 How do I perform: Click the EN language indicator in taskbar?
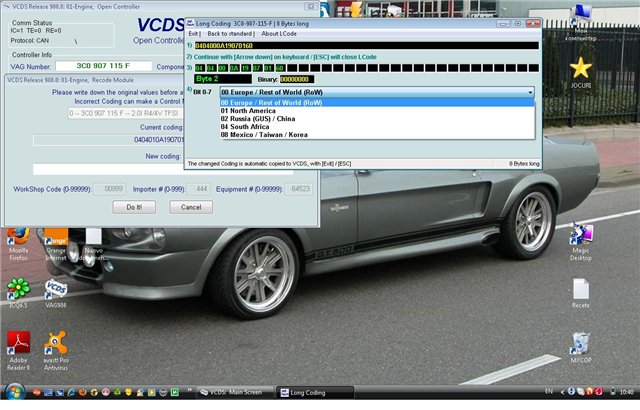point(549,392)
